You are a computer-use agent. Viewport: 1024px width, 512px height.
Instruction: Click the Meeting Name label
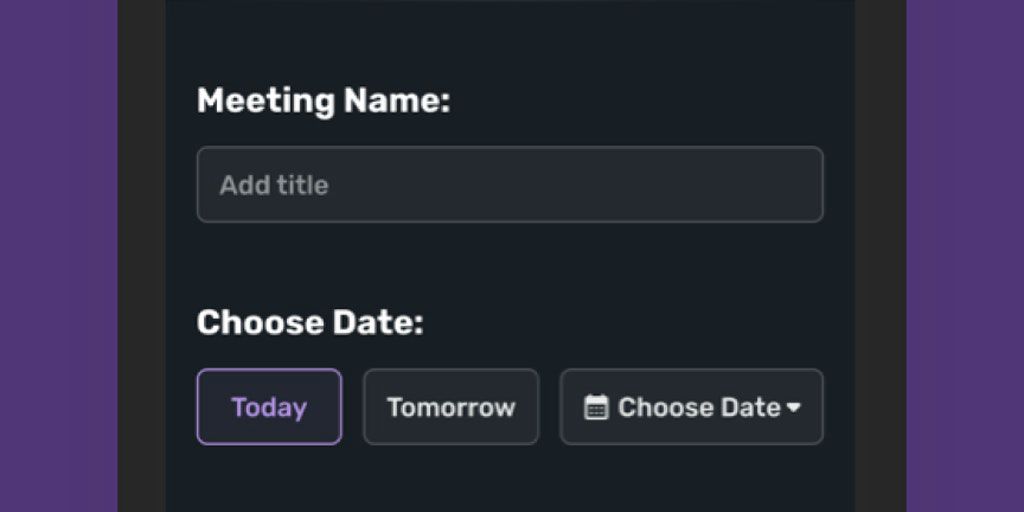[323, 101]
